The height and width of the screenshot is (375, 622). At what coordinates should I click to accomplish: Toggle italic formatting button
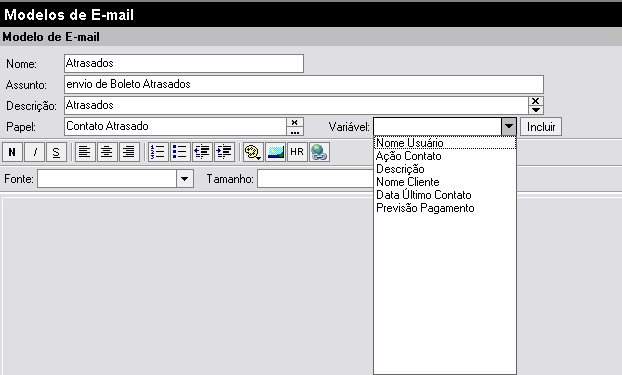(35, 152)
